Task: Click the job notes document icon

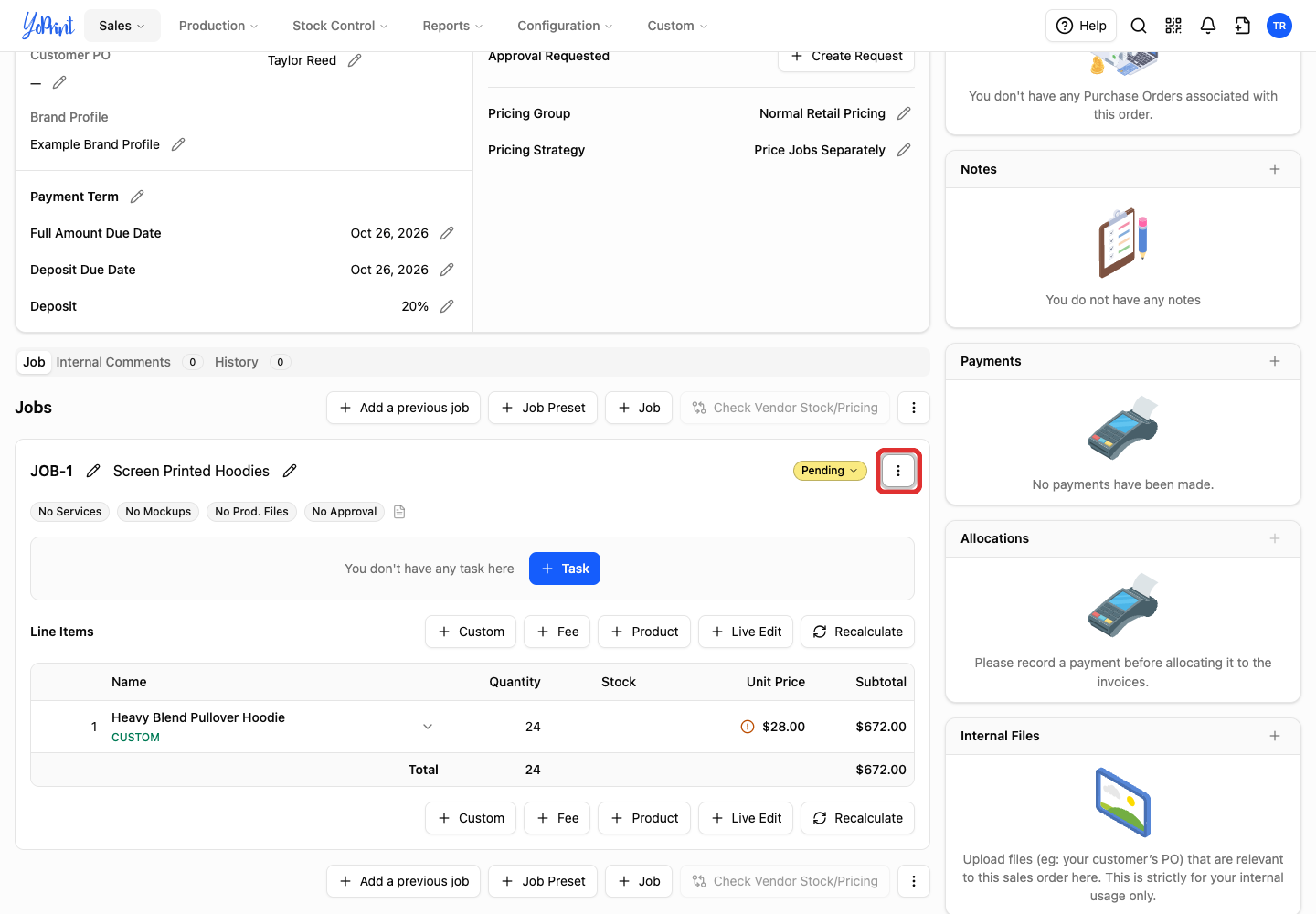Action: 399,512
